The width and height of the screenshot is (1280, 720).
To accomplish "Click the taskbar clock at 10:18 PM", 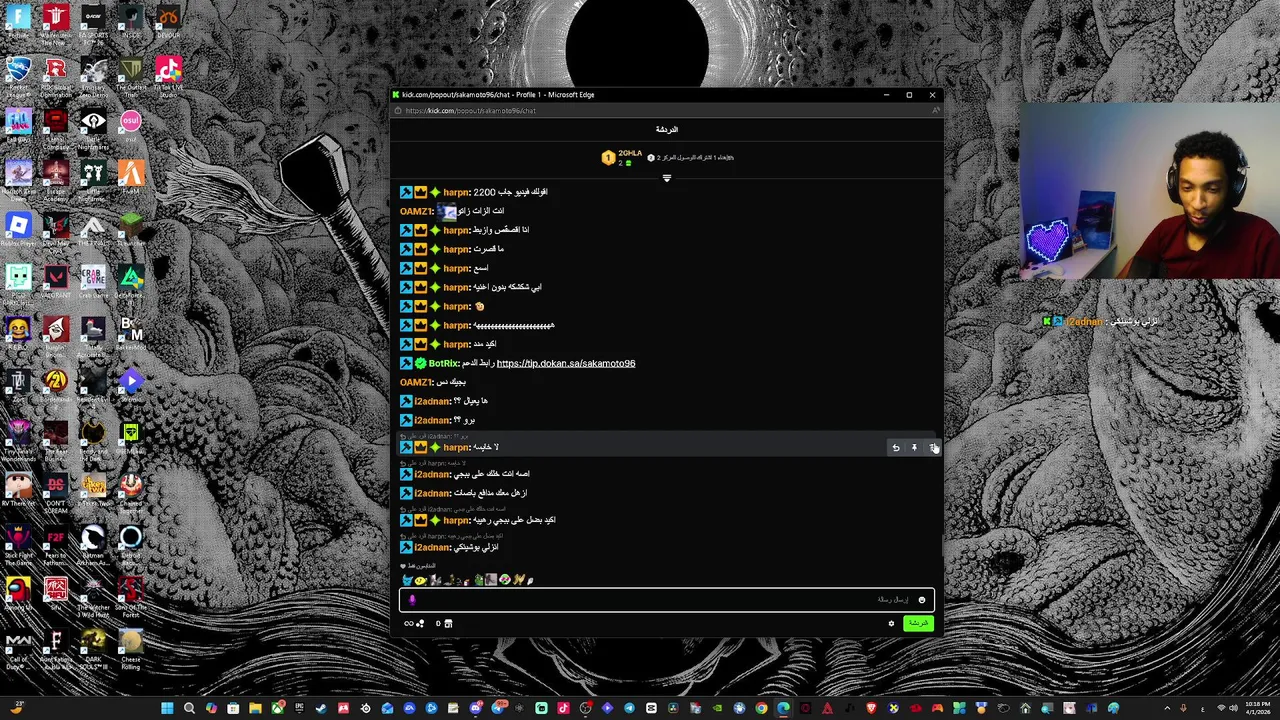I will click(1256, 709).
